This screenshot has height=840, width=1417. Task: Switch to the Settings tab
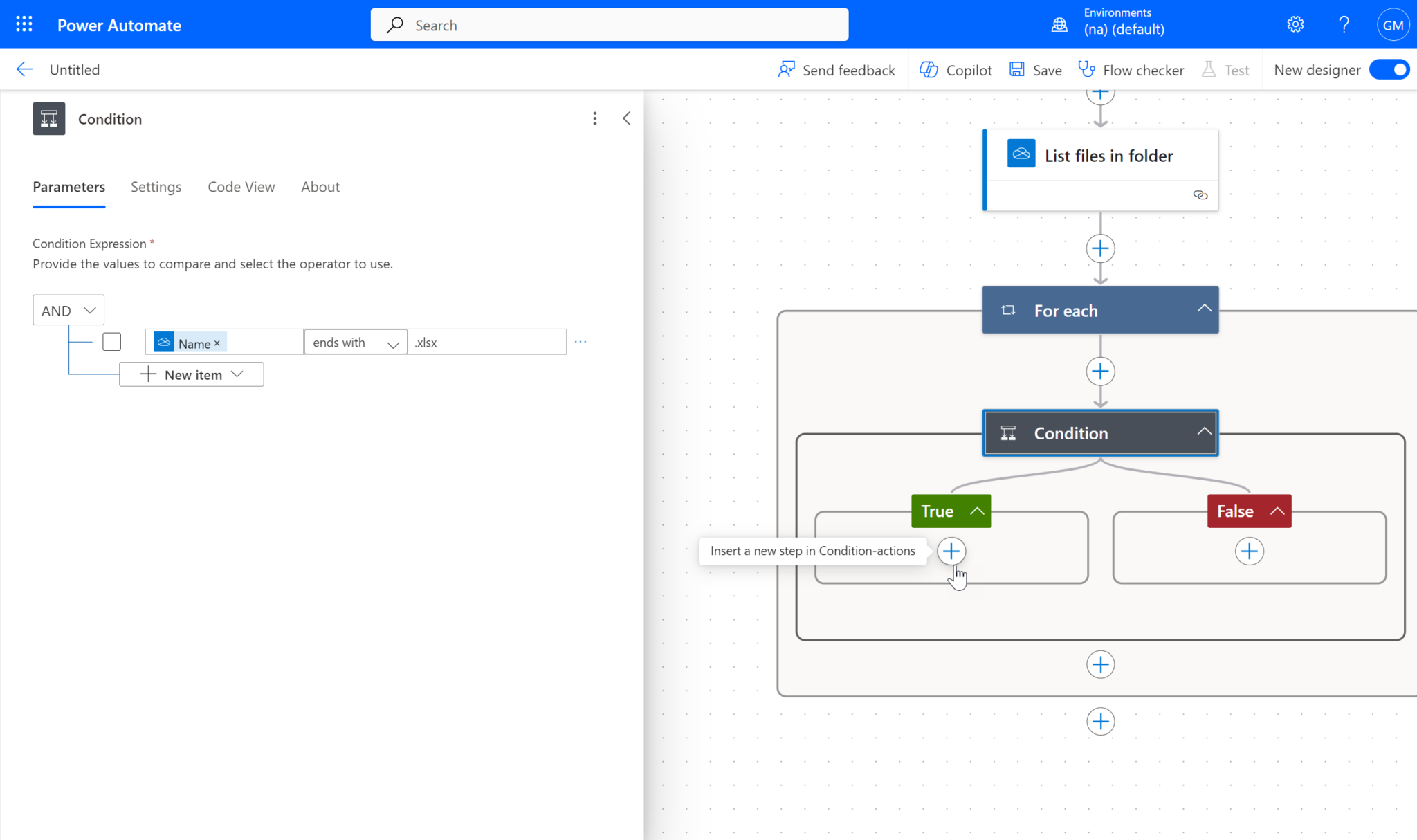click(x=156, y=187)
